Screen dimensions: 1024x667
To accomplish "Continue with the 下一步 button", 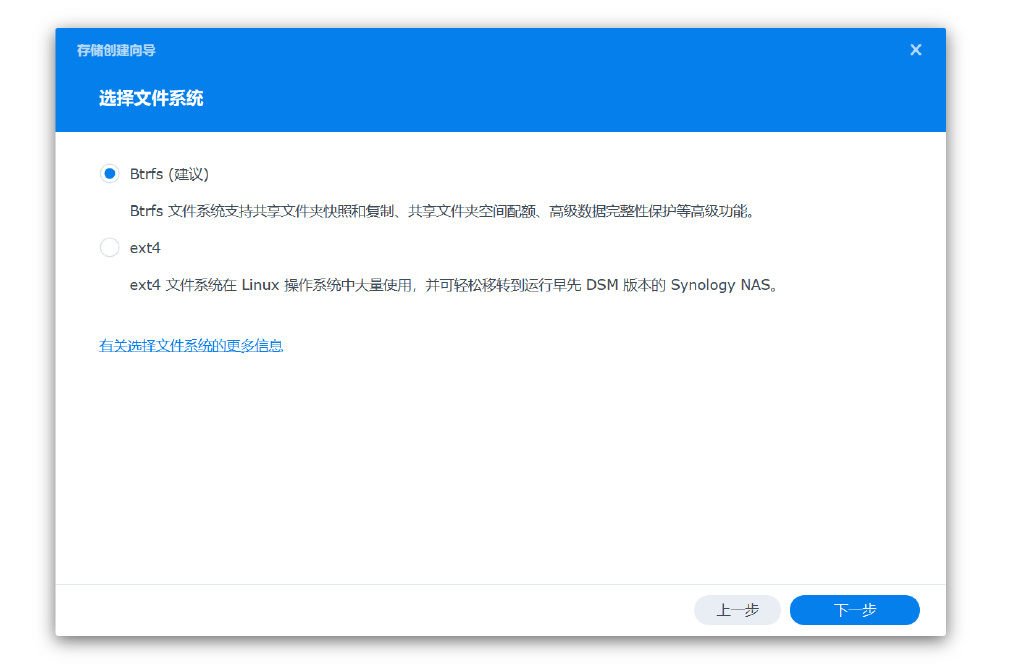I will pos(854,610).
